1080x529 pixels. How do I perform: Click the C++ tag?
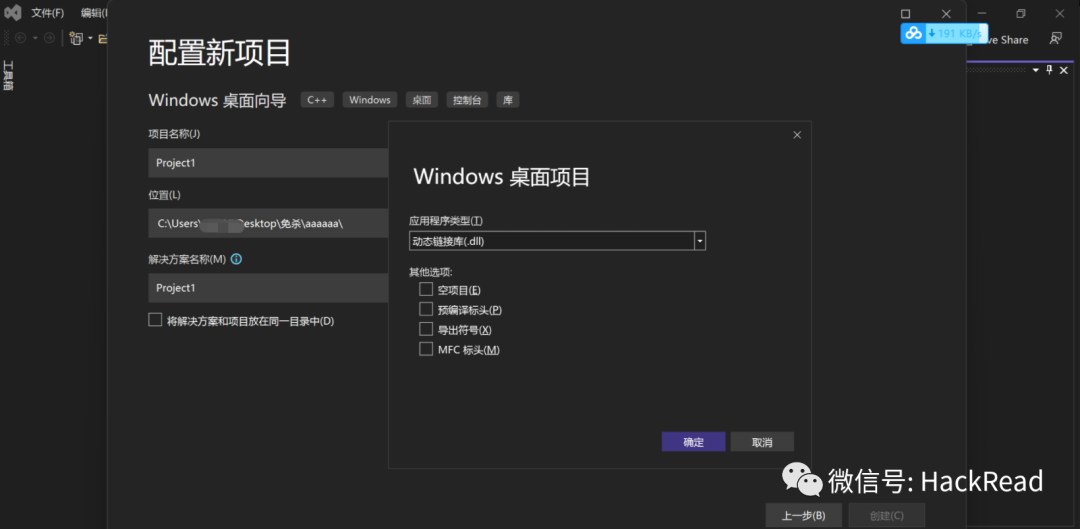317,100
